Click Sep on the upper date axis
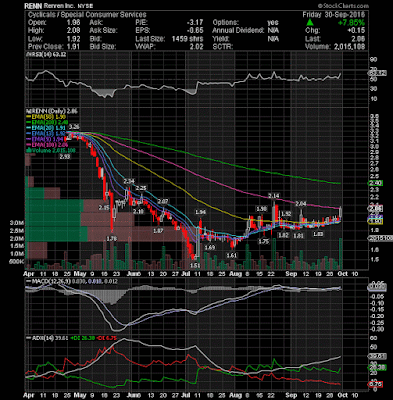Image resolution: width=393 pixels, height=400 pixels. click(x=292, y=274)
